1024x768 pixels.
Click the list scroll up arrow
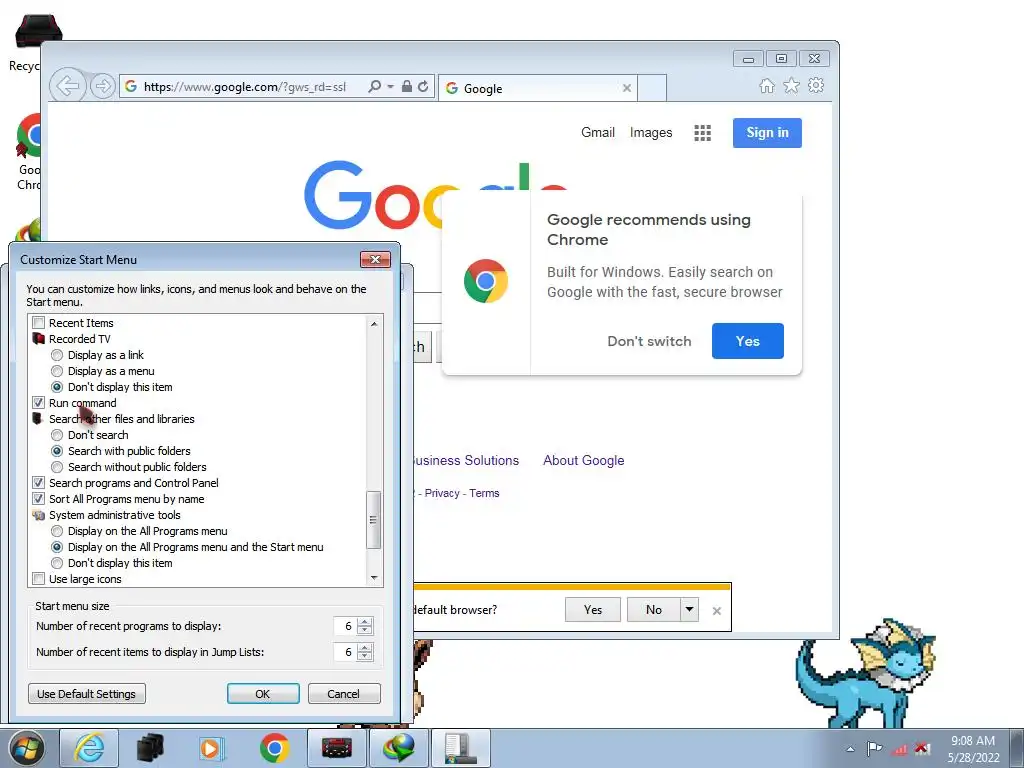(374, 323)
